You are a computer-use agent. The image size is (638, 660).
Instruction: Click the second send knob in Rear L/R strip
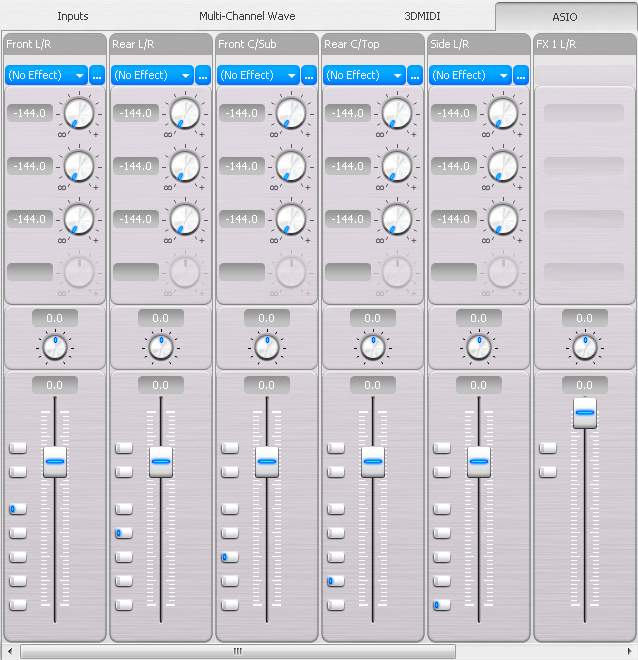[184, 166]
